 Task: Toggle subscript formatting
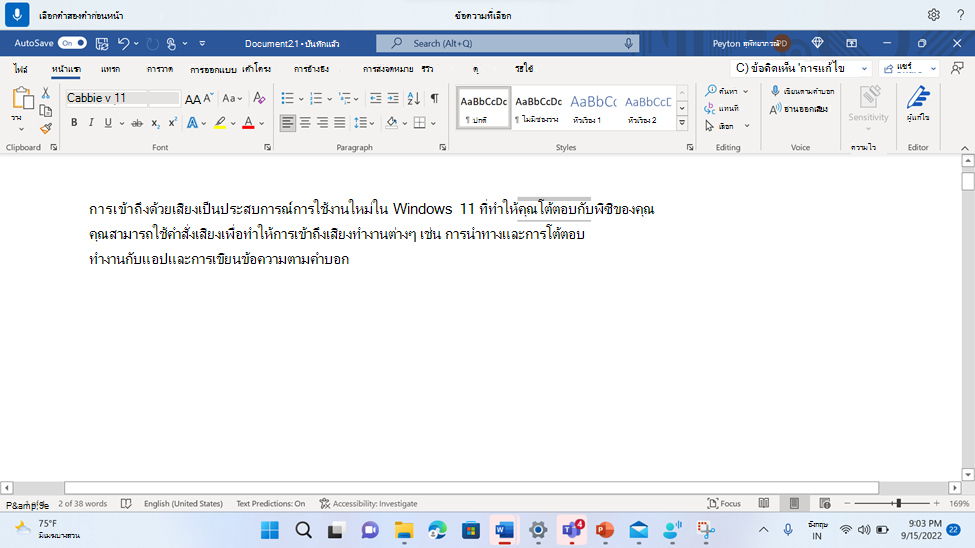pos(155,123)
